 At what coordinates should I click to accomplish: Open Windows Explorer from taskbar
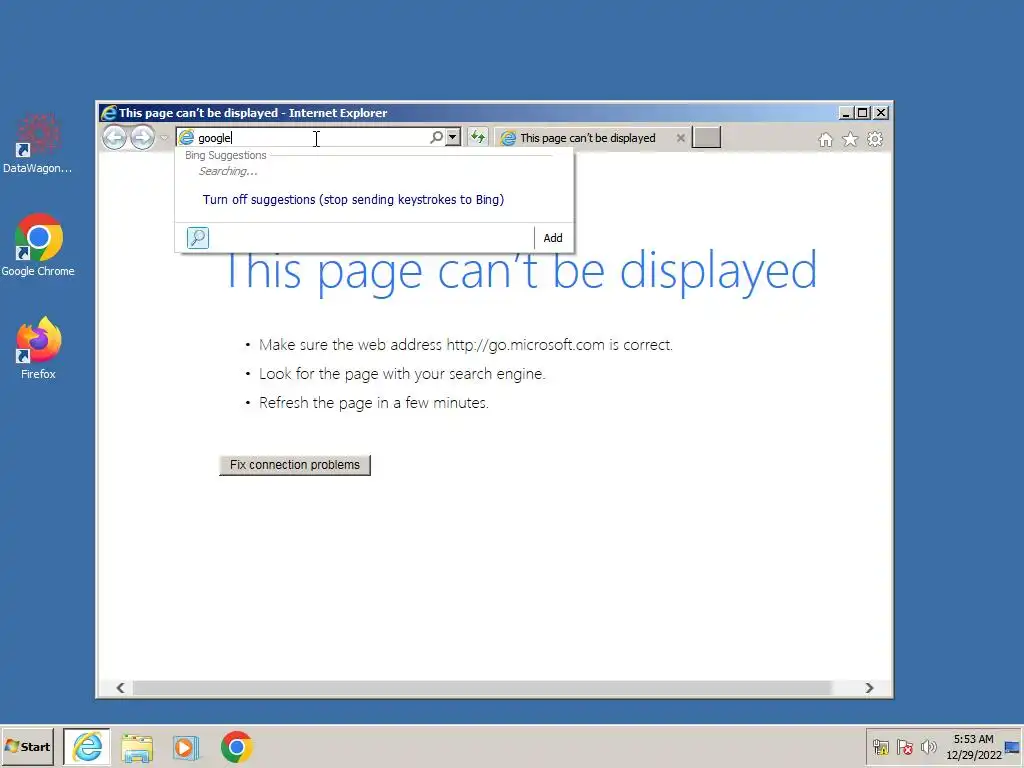point(136,747)
